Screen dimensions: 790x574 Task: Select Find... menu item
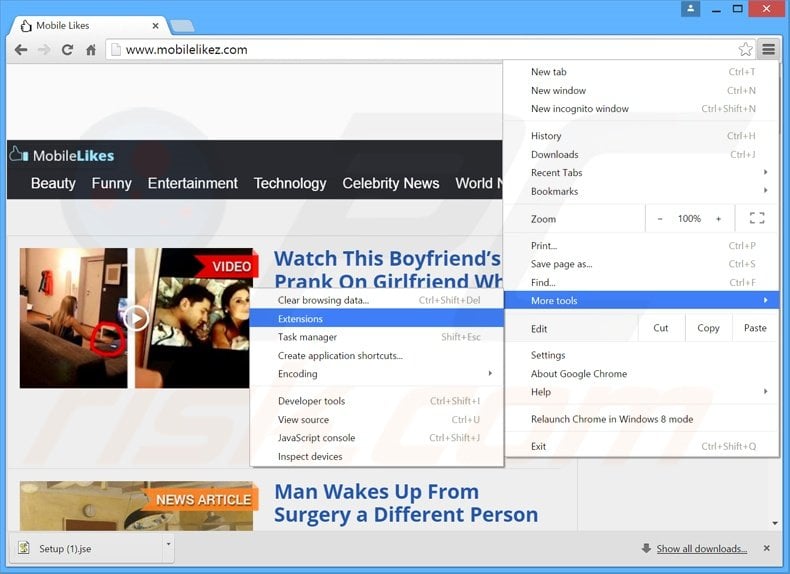click(x=641, y=283)
